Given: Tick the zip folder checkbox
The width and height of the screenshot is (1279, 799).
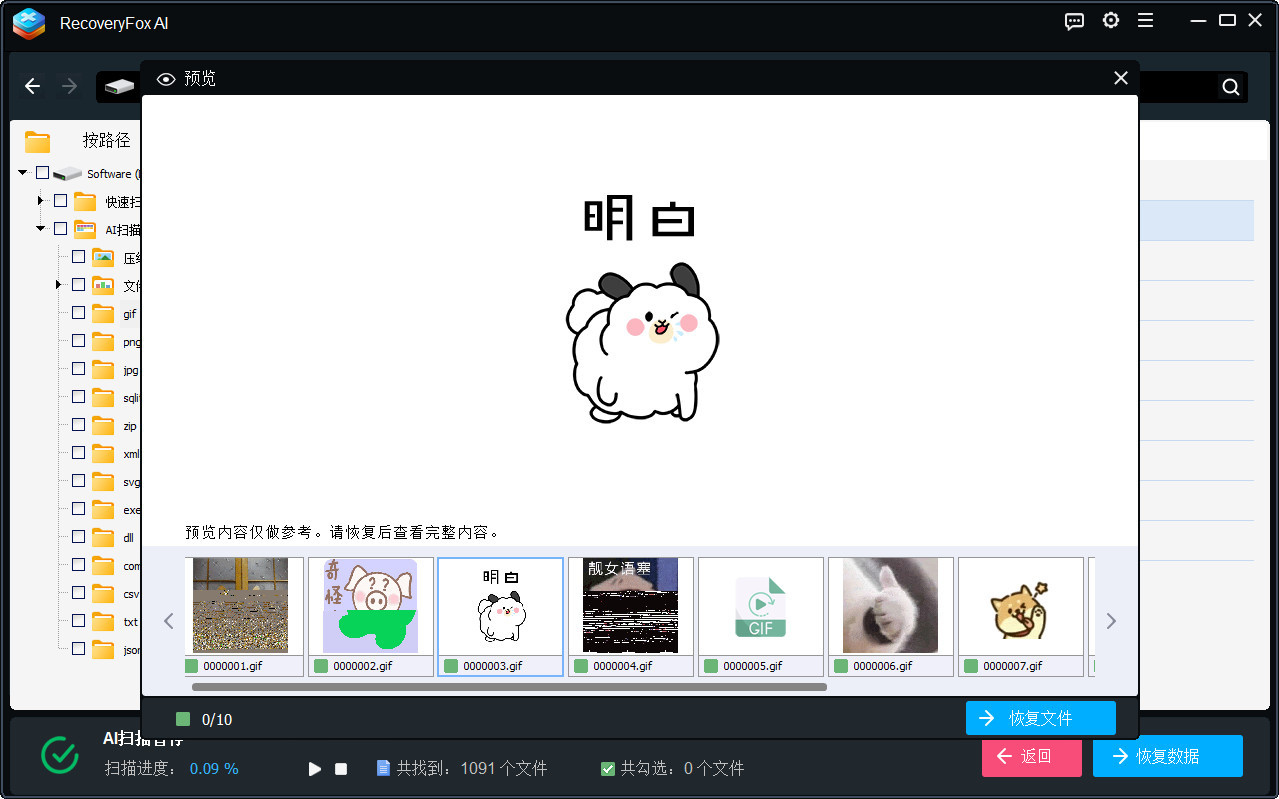Looking at the screenshot, I should (x=78, y=425).
